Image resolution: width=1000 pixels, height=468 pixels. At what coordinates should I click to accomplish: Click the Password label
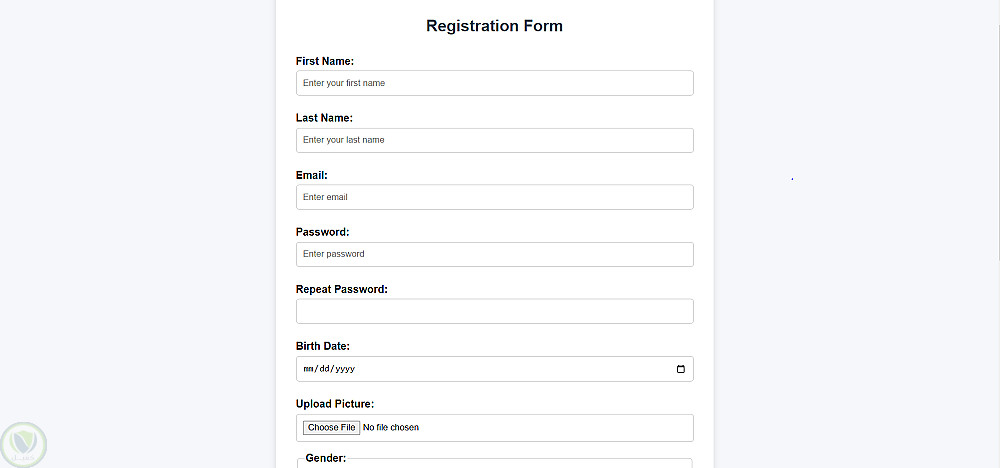[322, 232]
